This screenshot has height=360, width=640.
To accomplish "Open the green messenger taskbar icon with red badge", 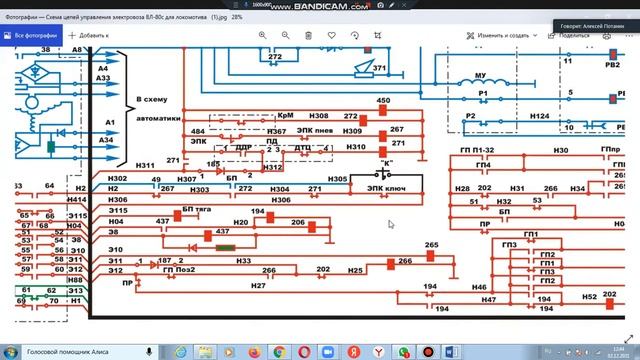I will coord(404,352).
